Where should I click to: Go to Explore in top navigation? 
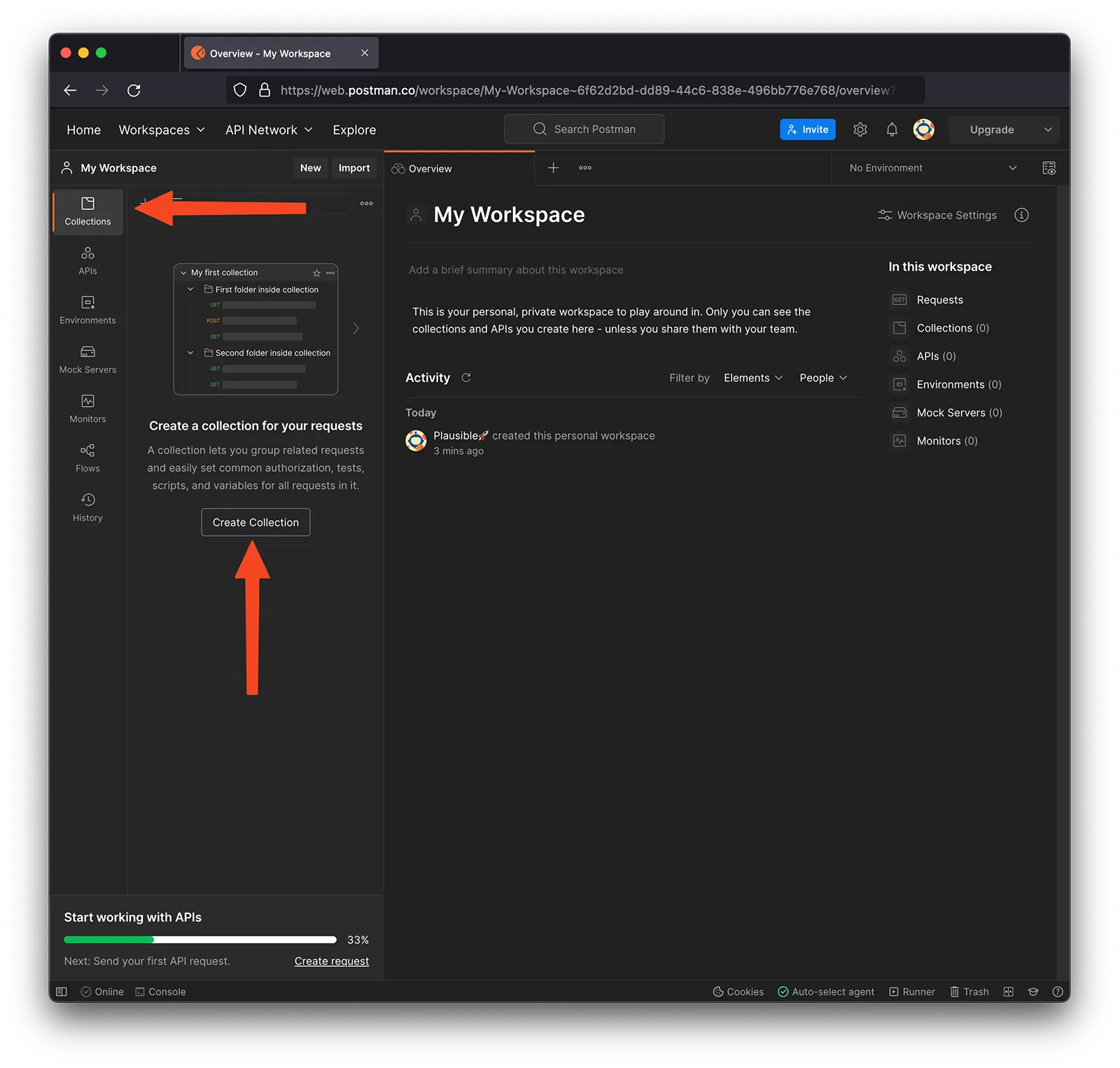[x=354, y=130]
